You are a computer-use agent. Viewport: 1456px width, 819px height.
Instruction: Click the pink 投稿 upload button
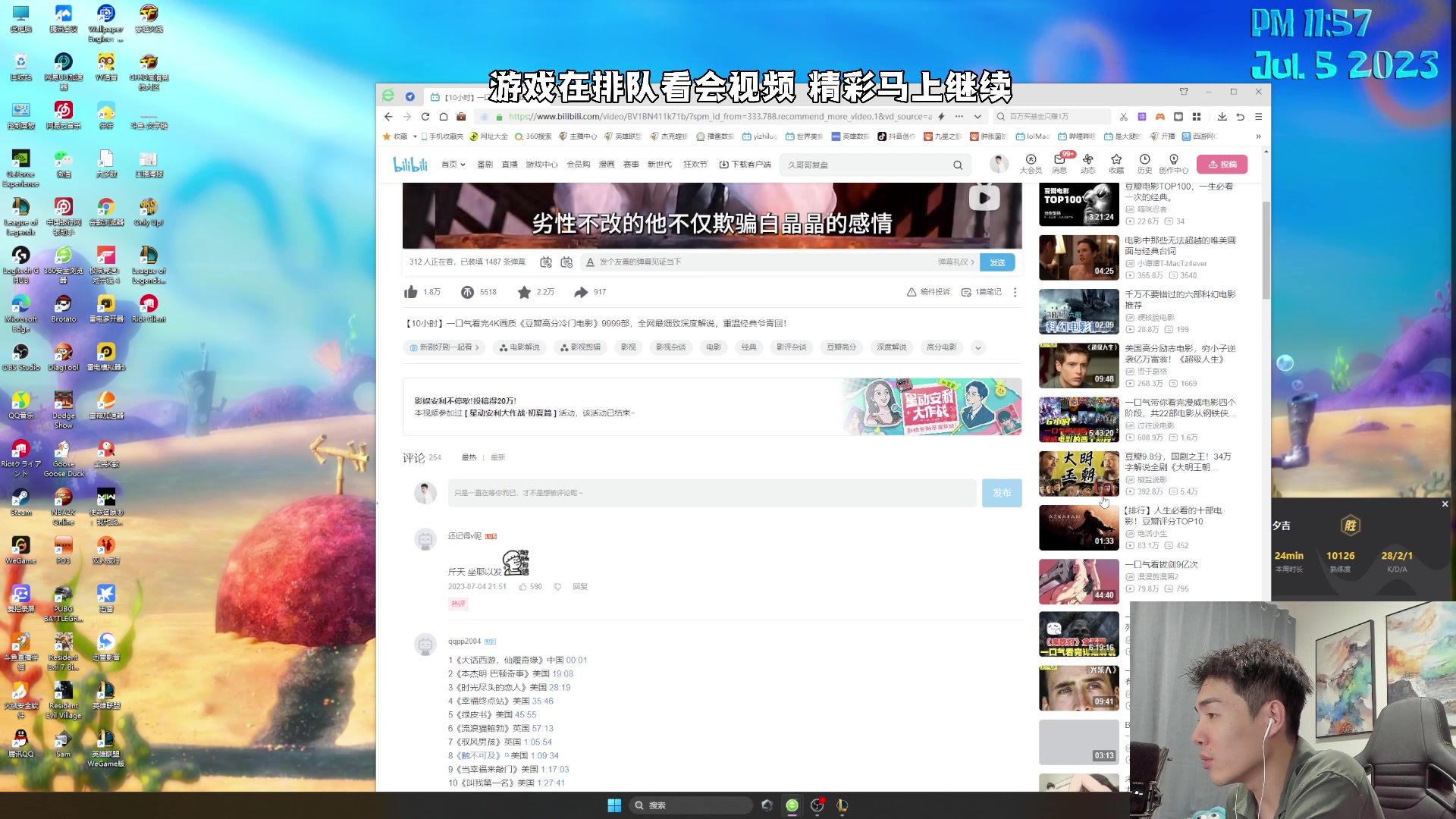coord(1222,164)
